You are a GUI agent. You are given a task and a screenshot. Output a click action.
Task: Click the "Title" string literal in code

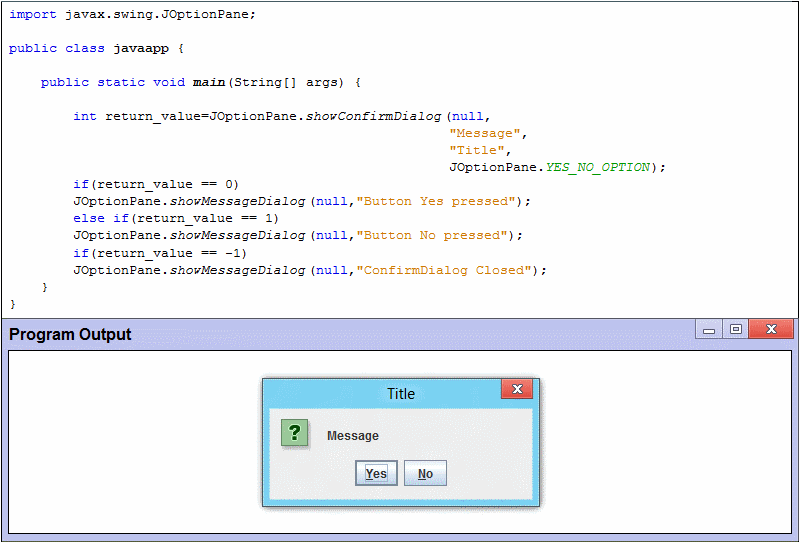pos(476,150)
